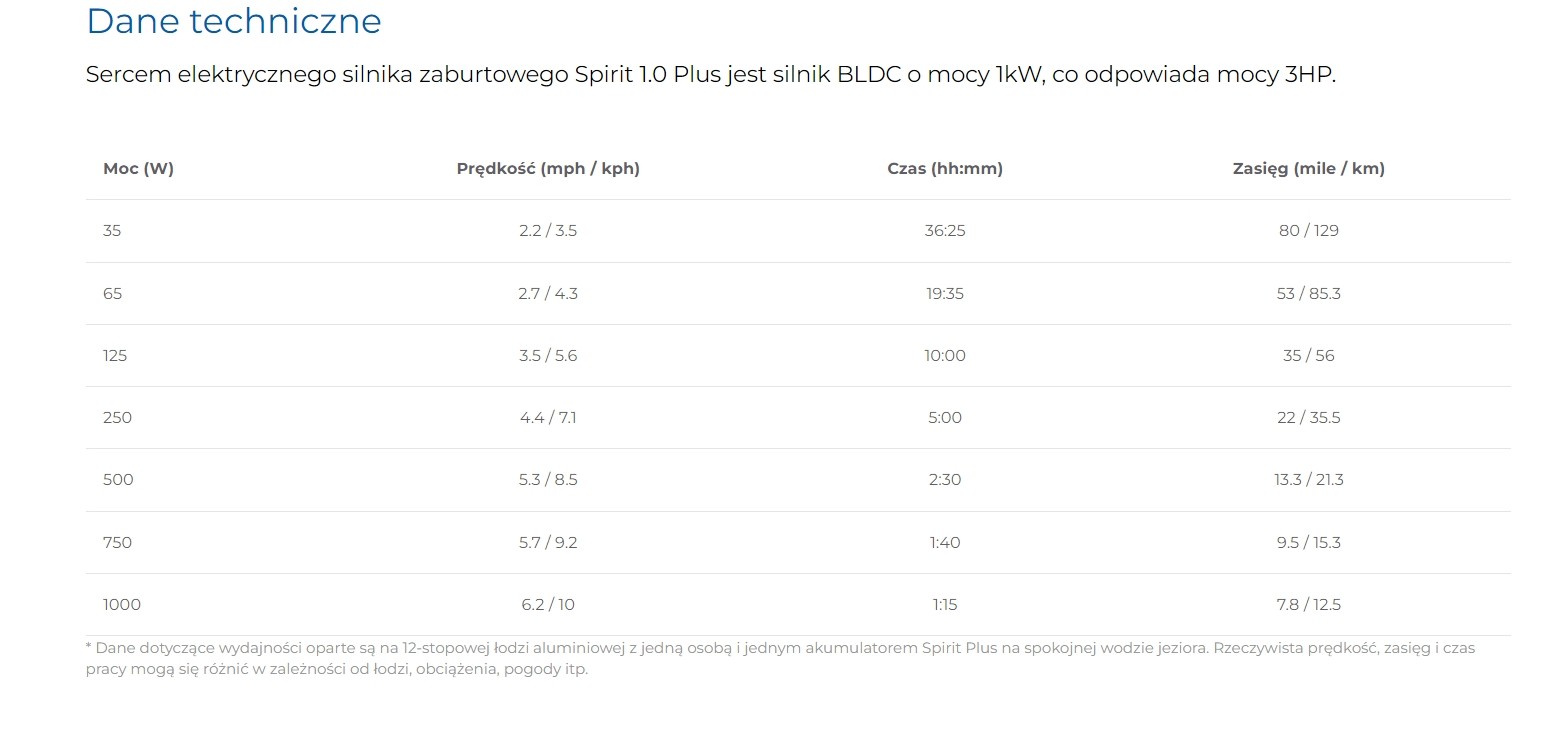Click the 10:00 time cell
The height and width of the screenshot is (732, 1542).
click(945, 356)
